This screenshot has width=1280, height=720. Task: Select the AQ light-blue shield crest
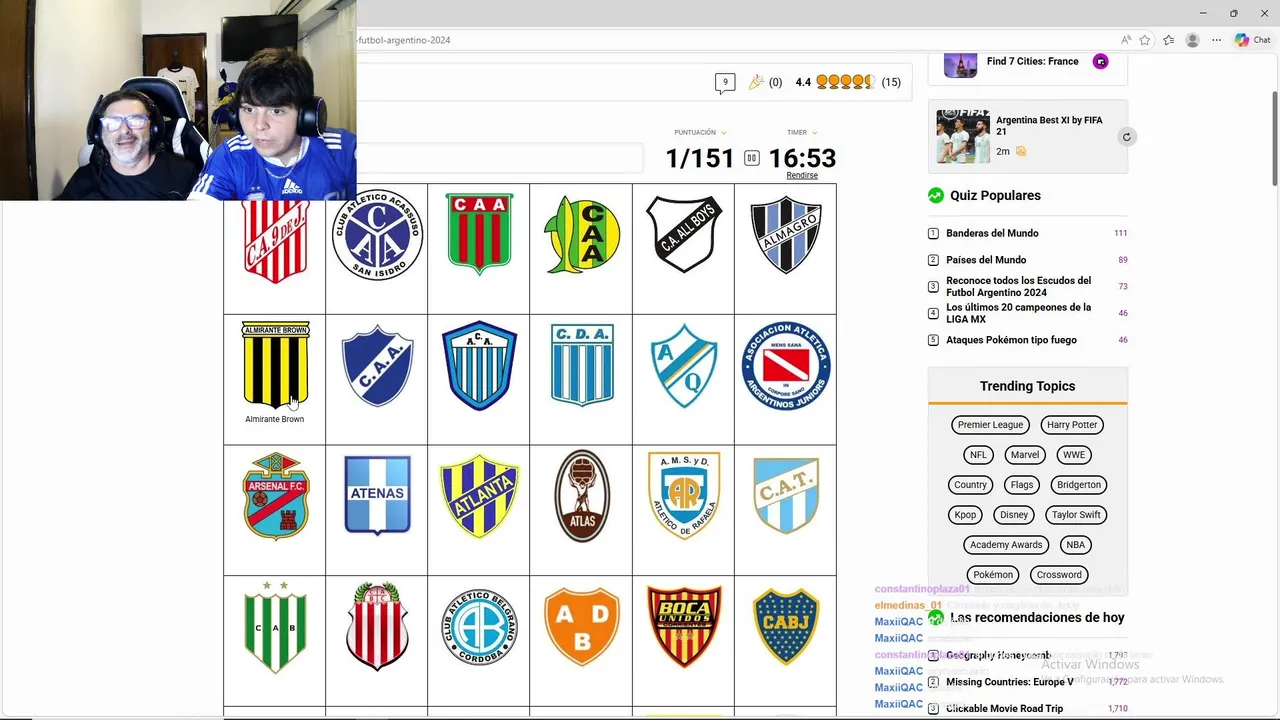click(684, 365)
